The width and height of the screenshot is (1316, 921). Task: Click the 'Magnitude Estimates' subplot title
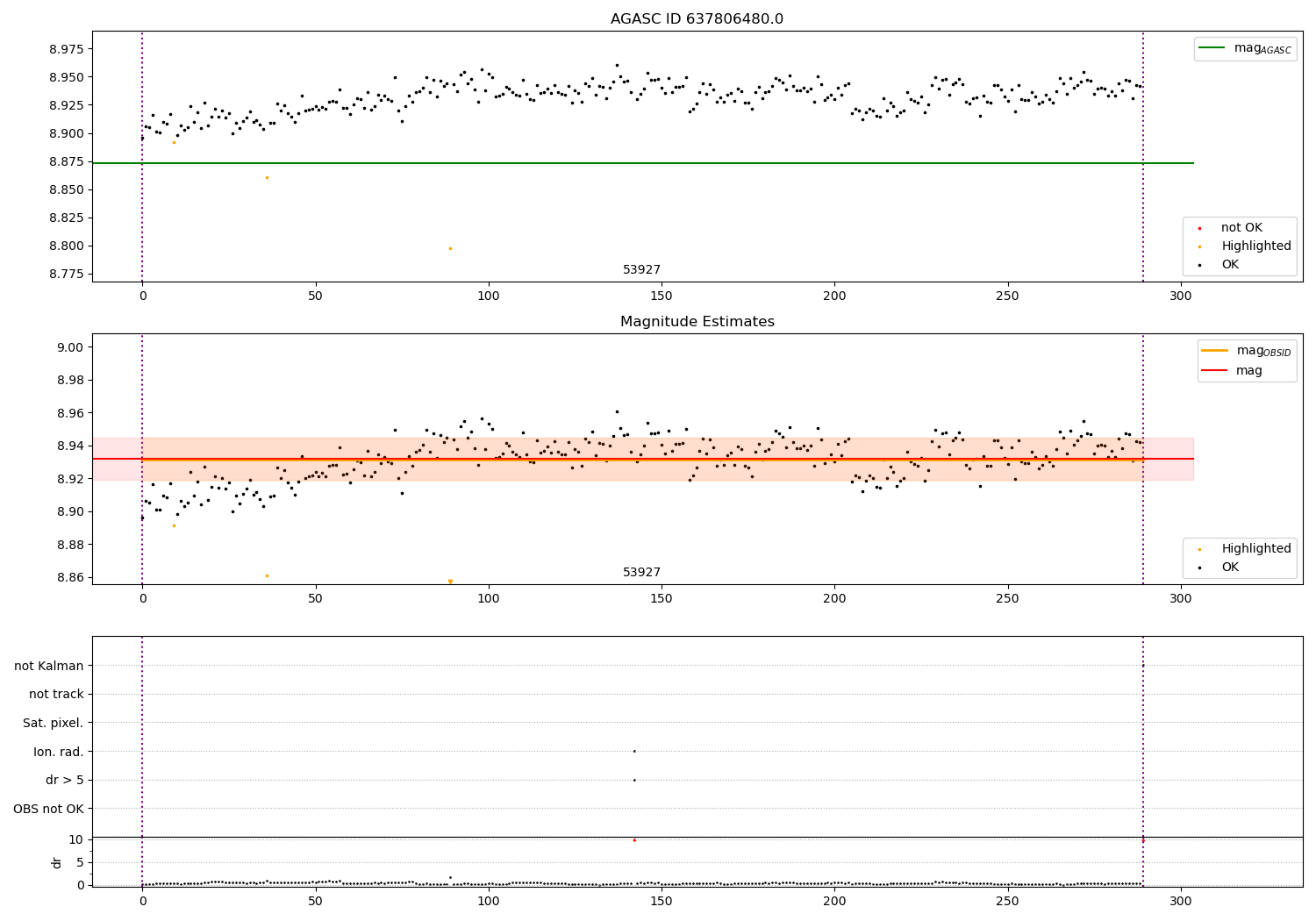click(x=697, y=322)
